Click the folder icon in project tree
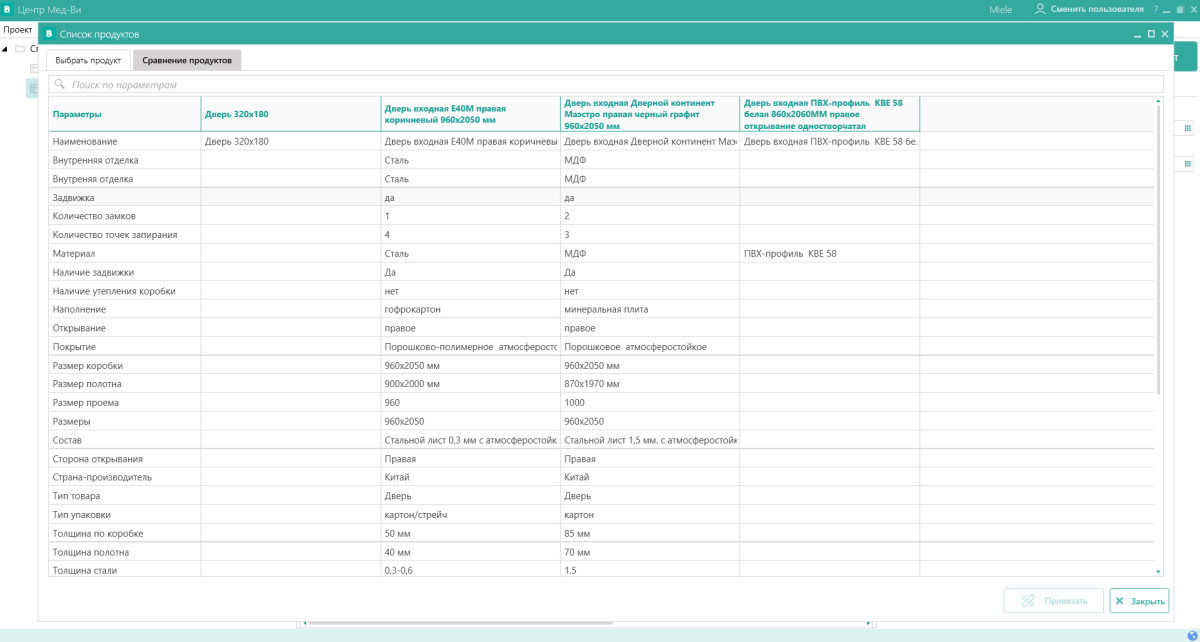The image size is (1200, 642). 20,48
